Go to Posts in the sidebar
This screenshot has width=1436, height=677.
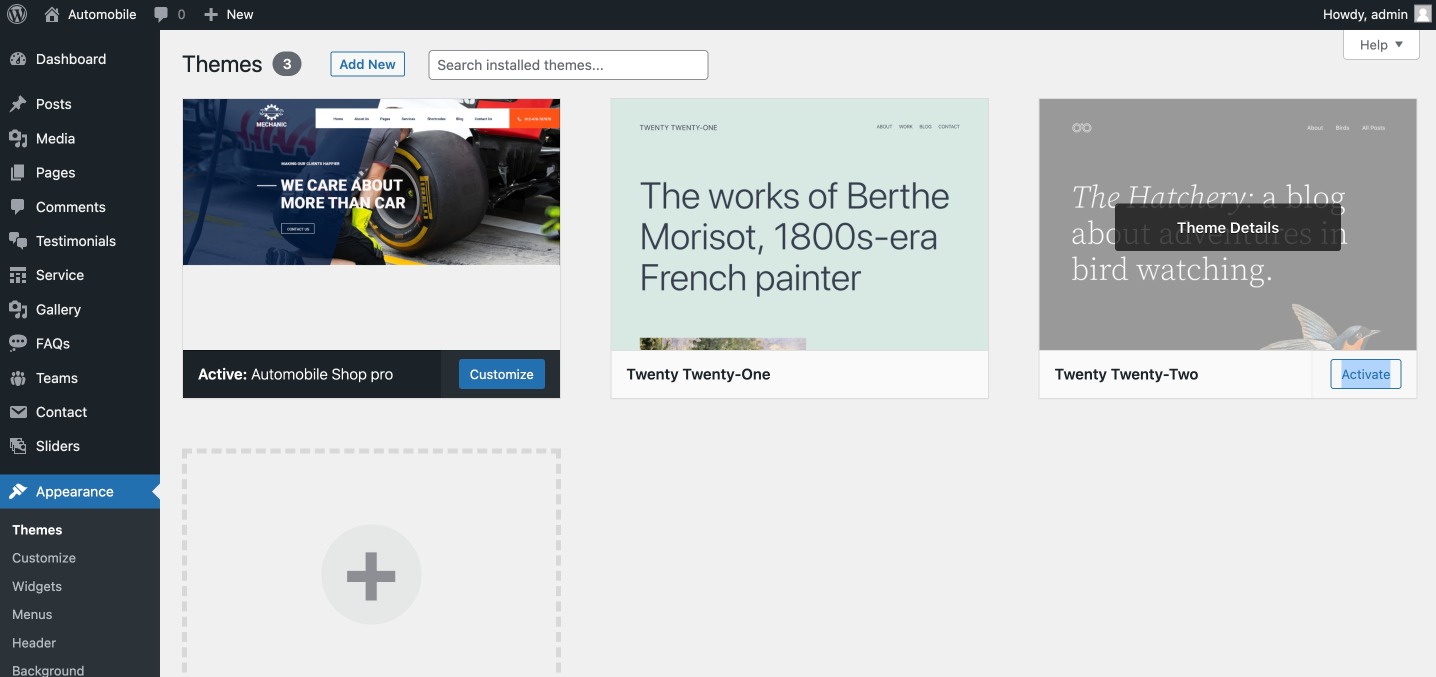click(x=80, y=104)
